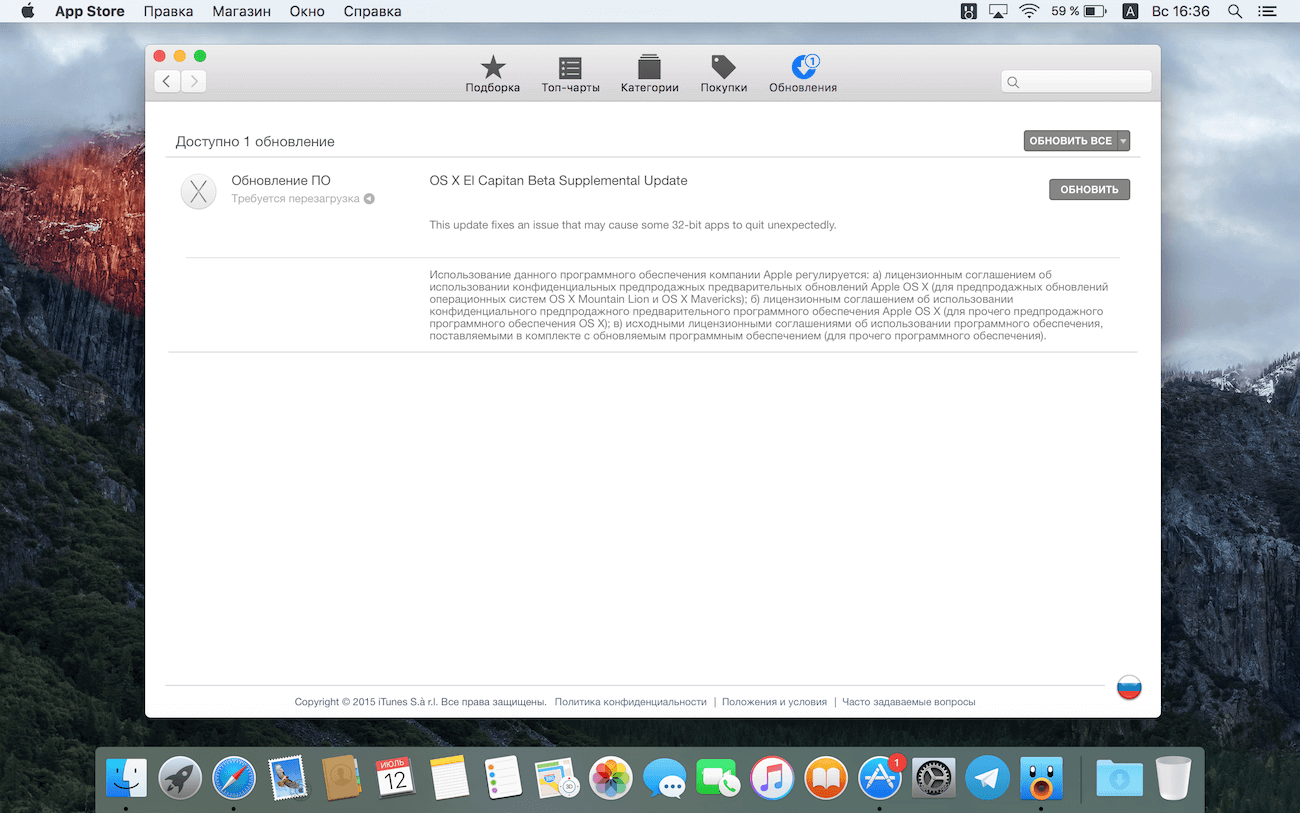Screen dimensions: 1300x813
Task: Open Photos in the Dock
Action: (611, 777)
